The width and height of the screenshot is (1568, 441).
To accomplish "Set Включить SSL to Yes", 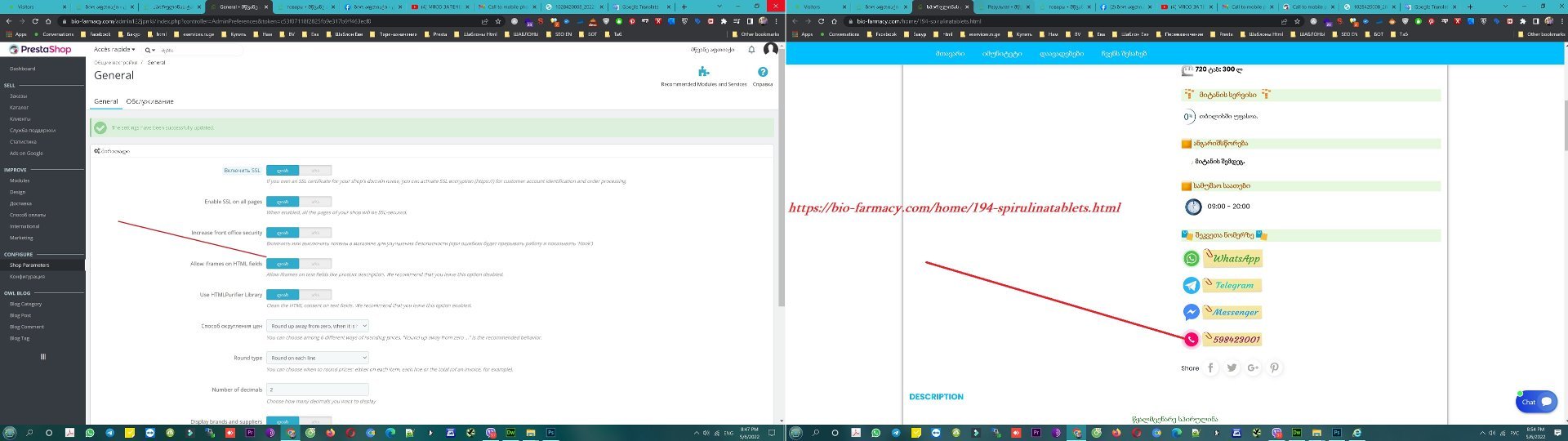I will (283, 170).
